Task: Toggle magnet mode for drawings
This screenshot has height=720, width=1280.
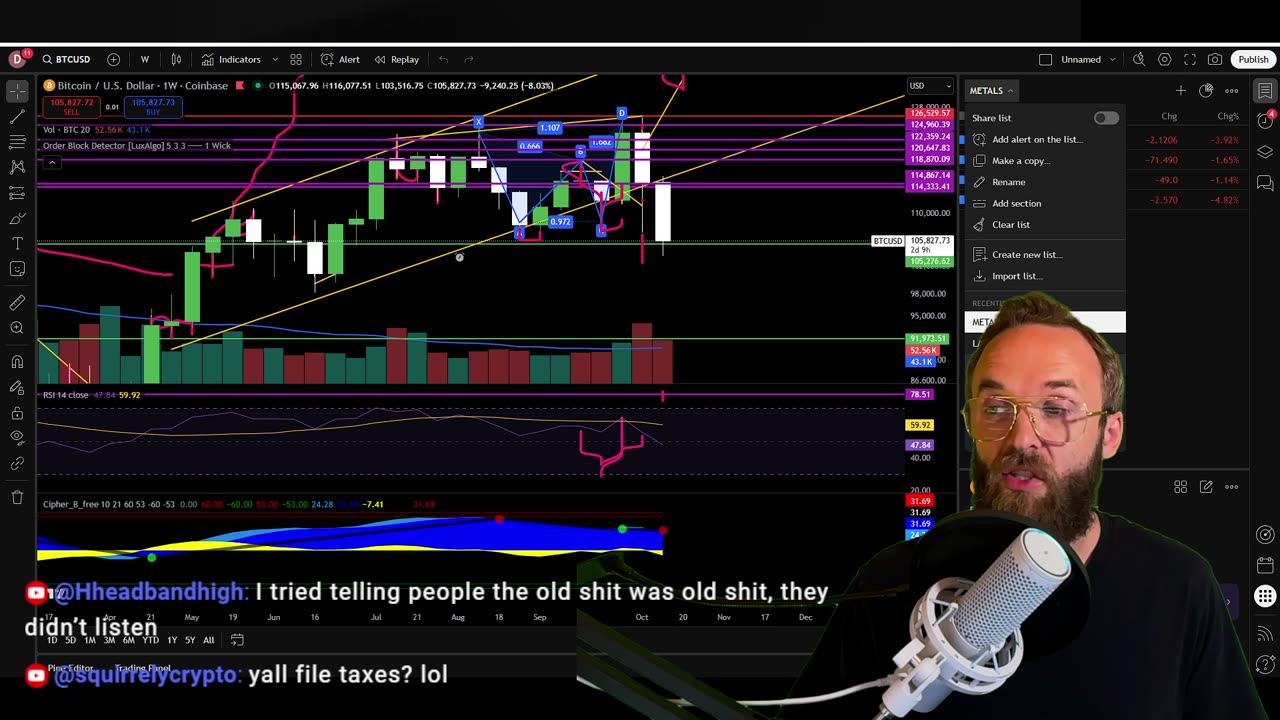Action: (17, 362)
